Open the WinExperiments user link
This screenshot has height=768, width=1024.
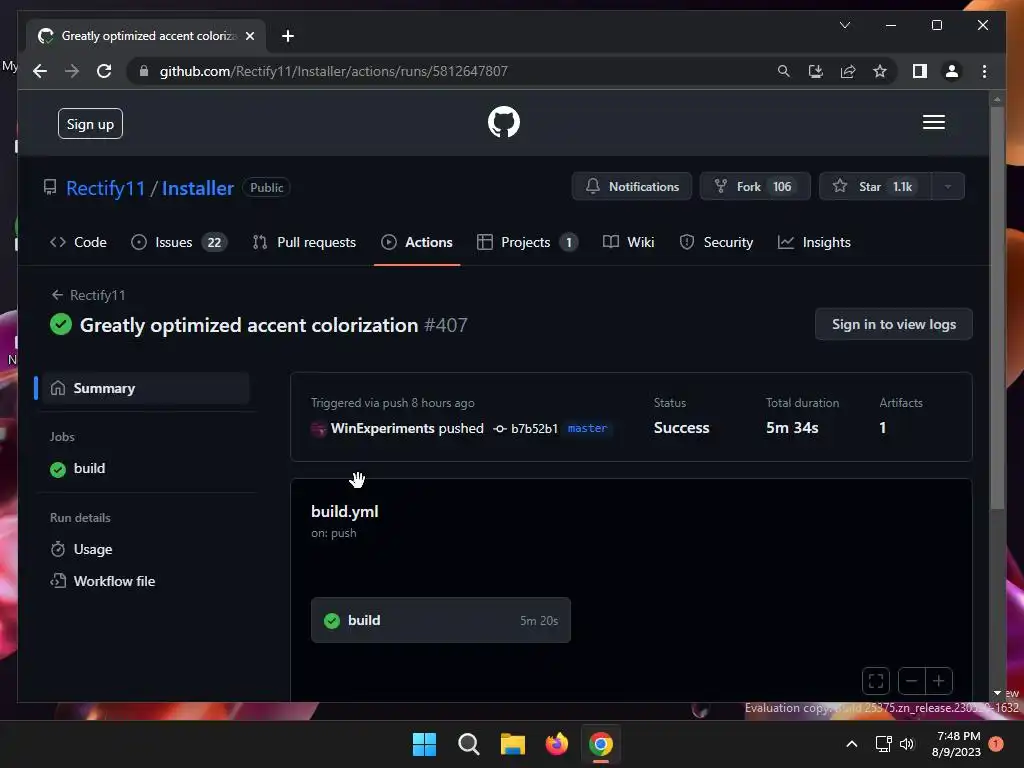point(382,428)
